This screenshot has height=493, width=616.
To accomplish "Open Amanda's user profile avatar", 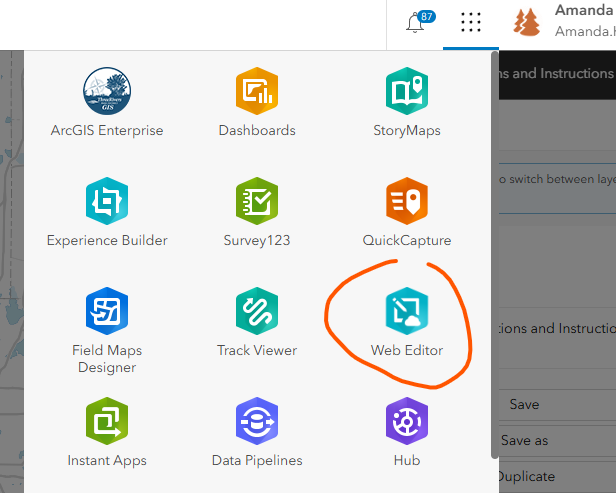I will [x=526, y=22].
